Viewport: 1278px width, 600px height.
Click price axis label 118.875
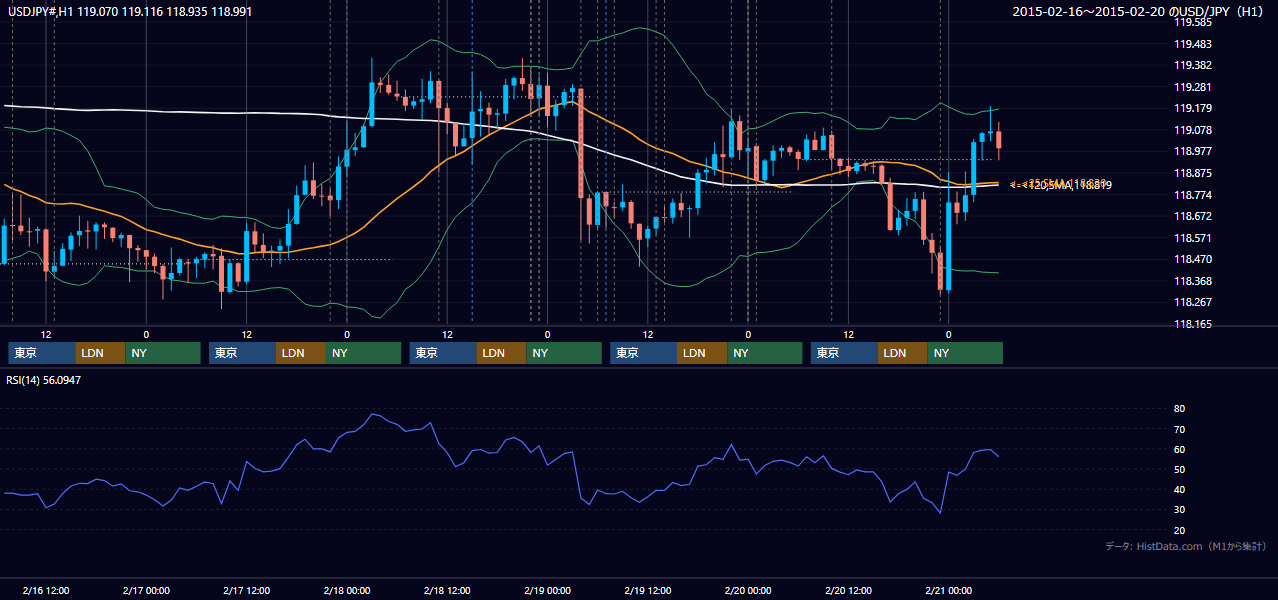coord(1194,173)
